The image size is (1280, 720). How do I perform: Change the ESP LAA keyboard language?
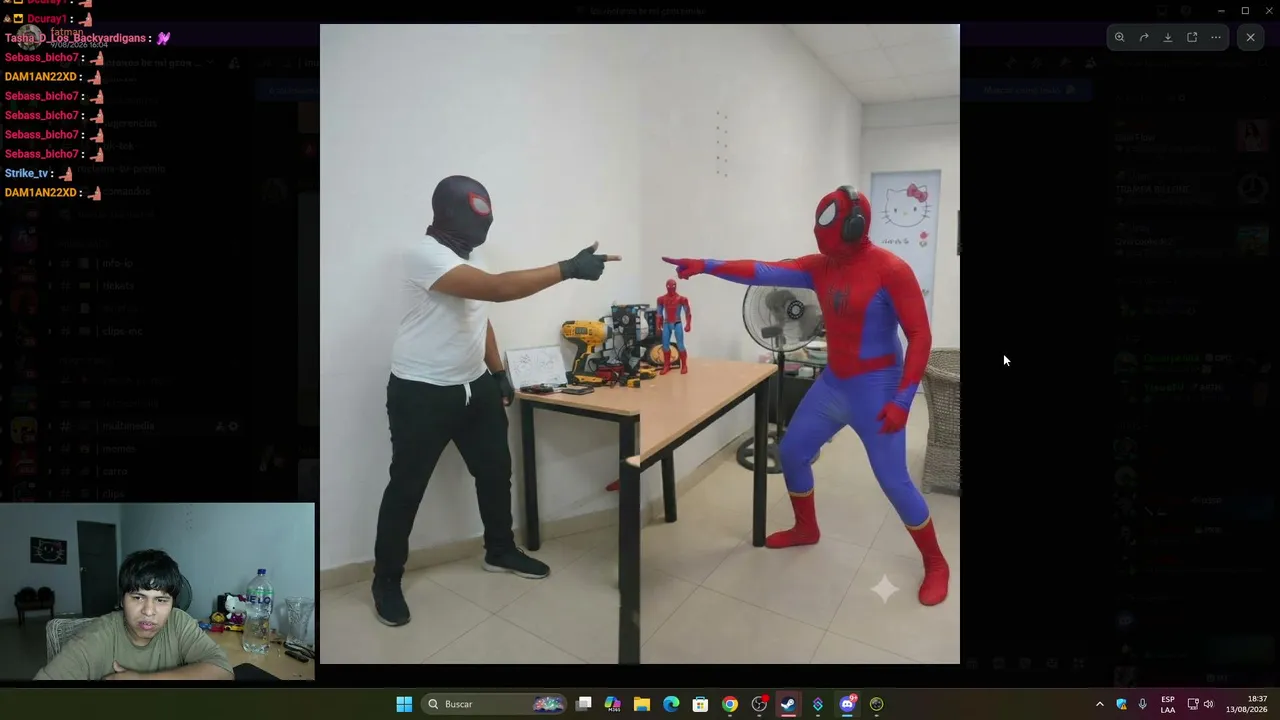coord(1168,704)
